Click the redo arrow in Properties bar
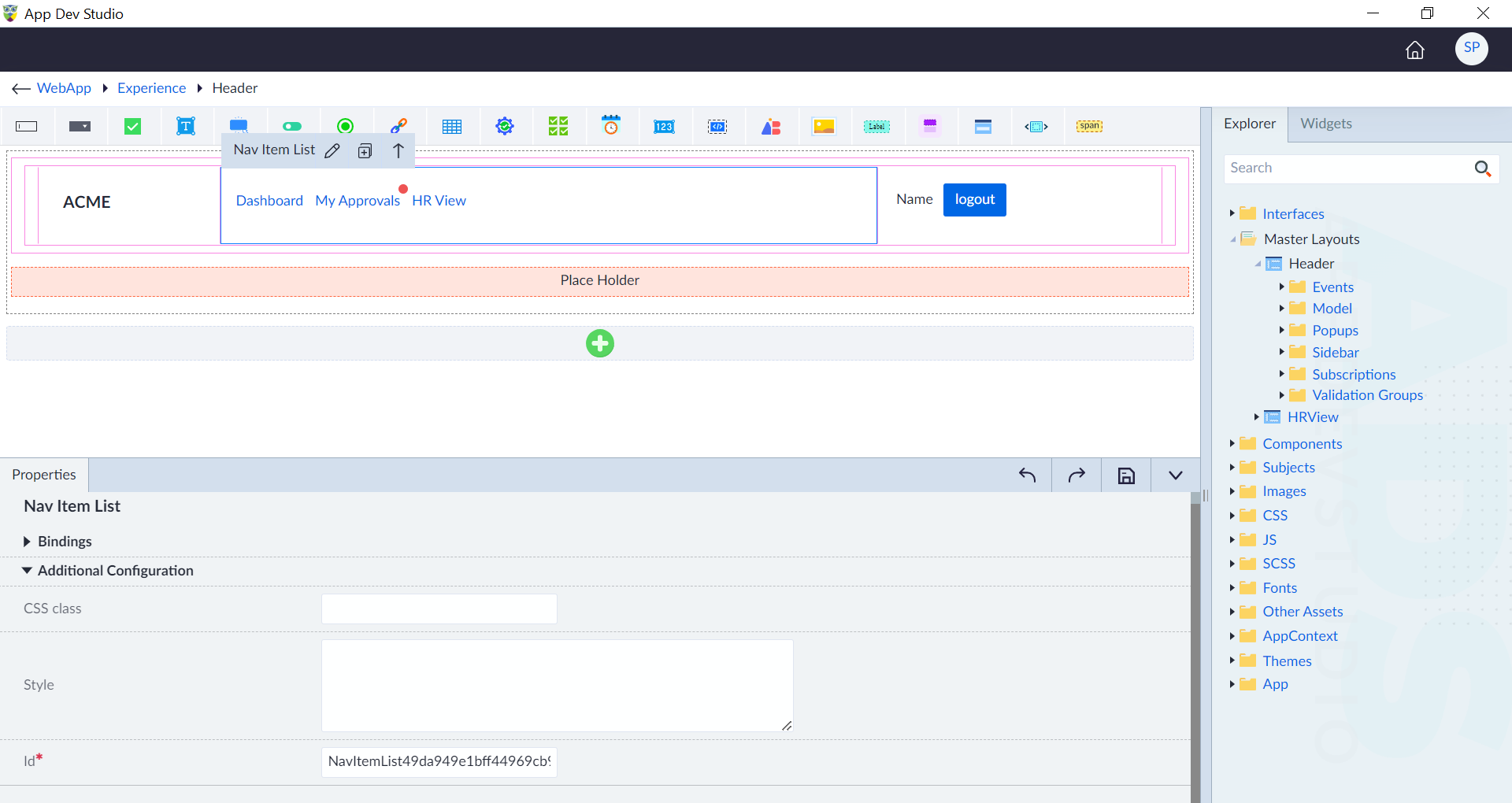The width and height of the screenshot is (1512, 803). 1077,475
